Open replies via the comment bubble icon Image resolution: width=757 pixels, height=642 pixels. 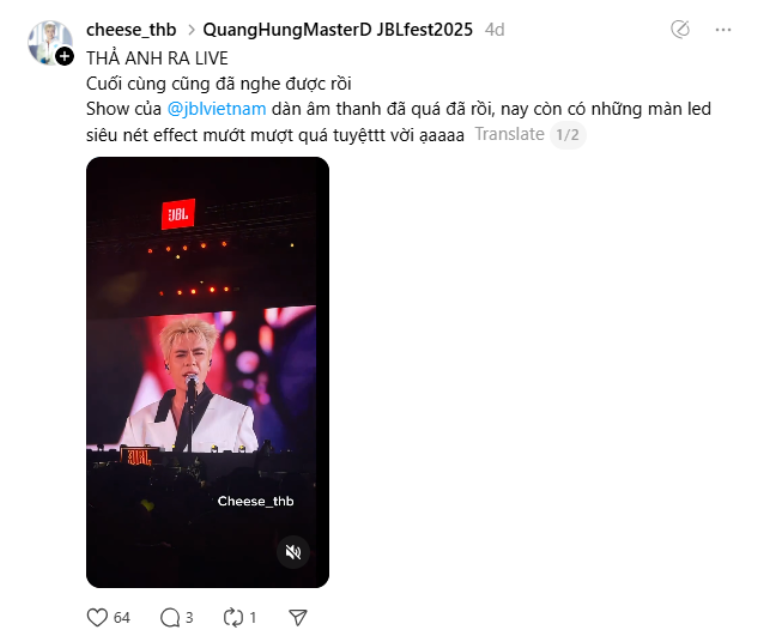pyautogui.click(x=170, y=617)
